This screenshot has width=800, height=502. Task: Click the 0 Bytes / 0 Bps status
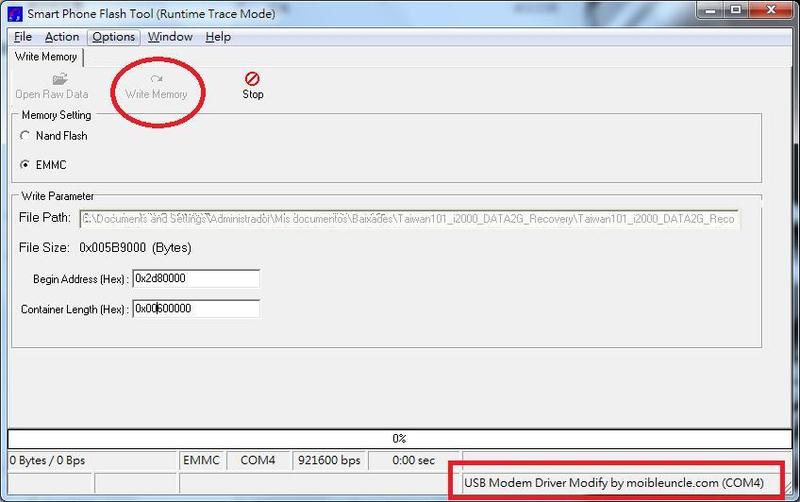click(47, 460)
